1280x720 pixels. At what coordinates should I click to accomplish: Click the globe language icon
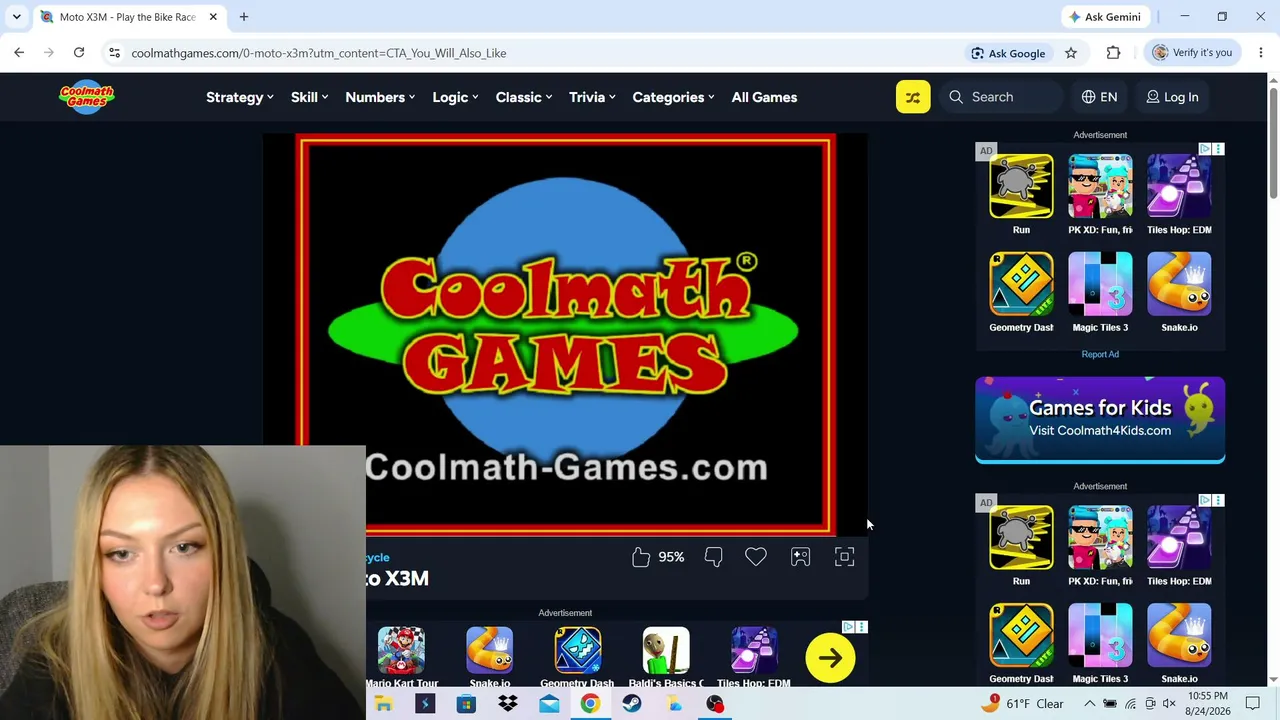(1089, 97)
